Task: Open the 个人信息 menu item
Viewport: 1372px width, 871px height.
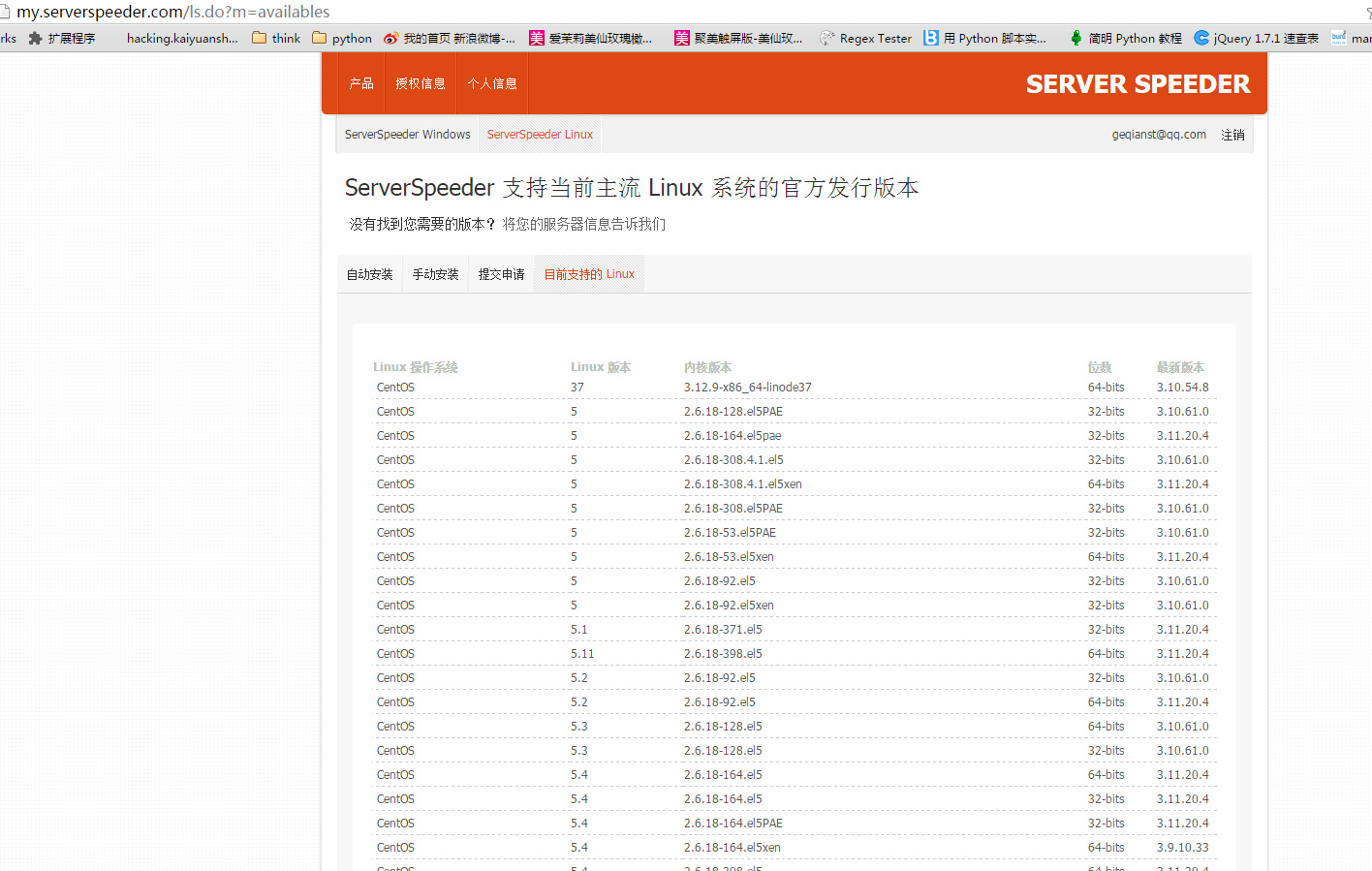Action: click(x=492, y=83)
